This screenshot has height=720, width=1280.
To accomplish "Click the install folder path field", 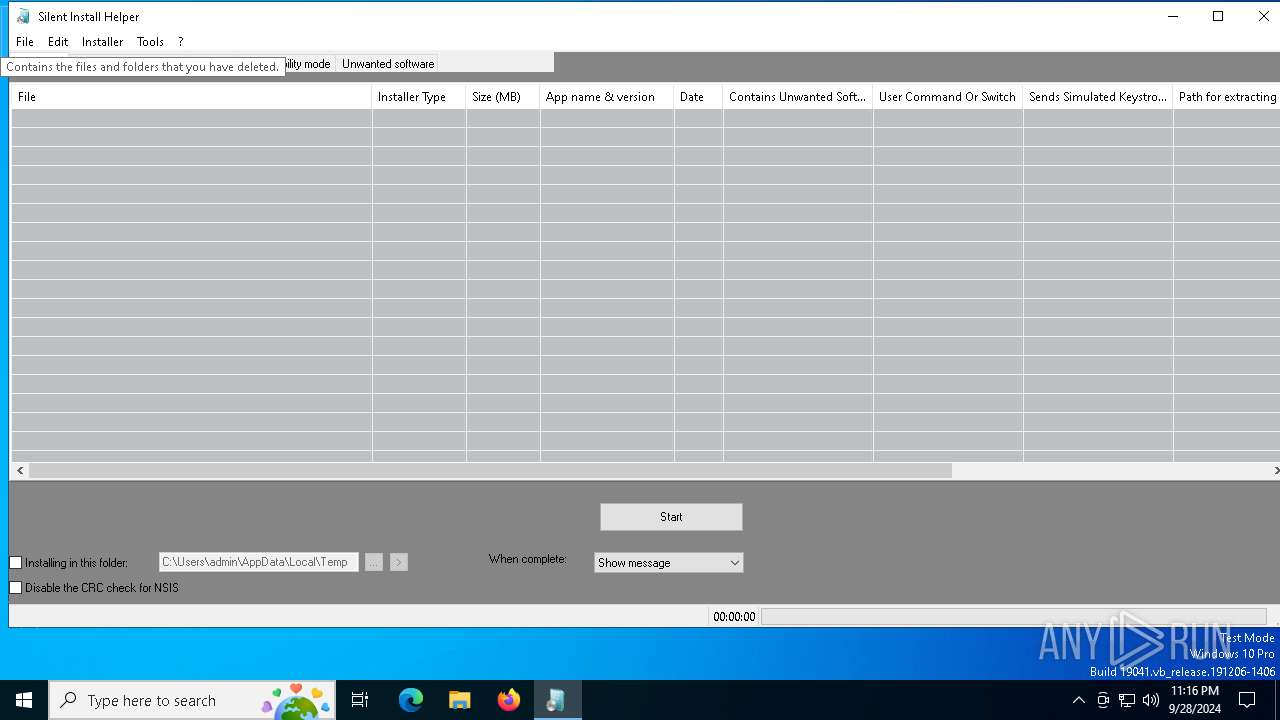I will [259, 562].
